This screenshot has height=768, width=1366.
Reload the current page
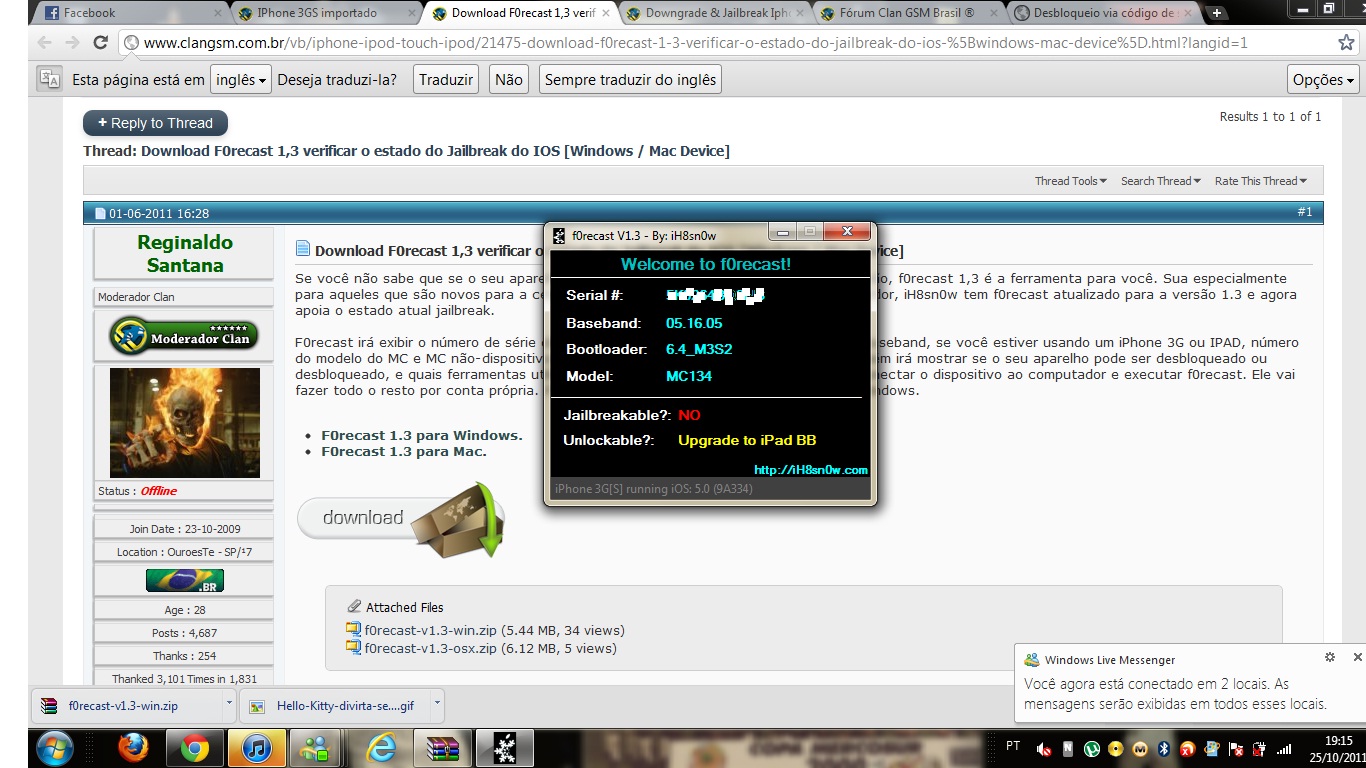[x=100, y=43]
